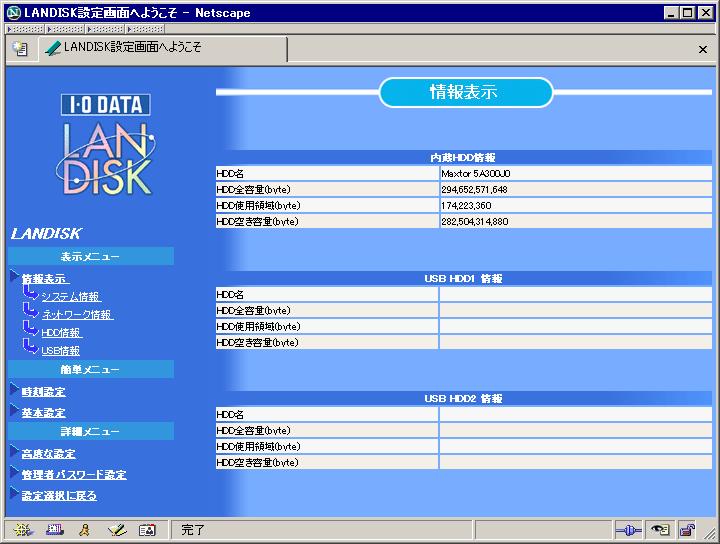Viewport: 720px width, 544px height.
Task: Open Mail & Newsgroups component icon
Action: click(55, 530)
